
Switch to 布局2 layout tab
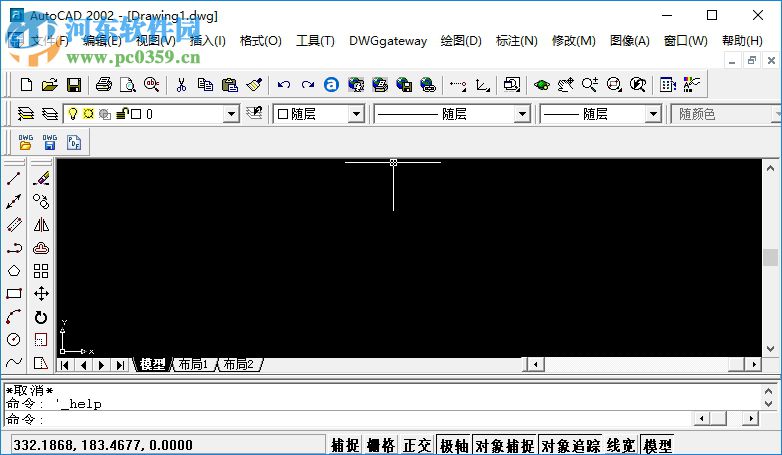[x=238, y=365]
